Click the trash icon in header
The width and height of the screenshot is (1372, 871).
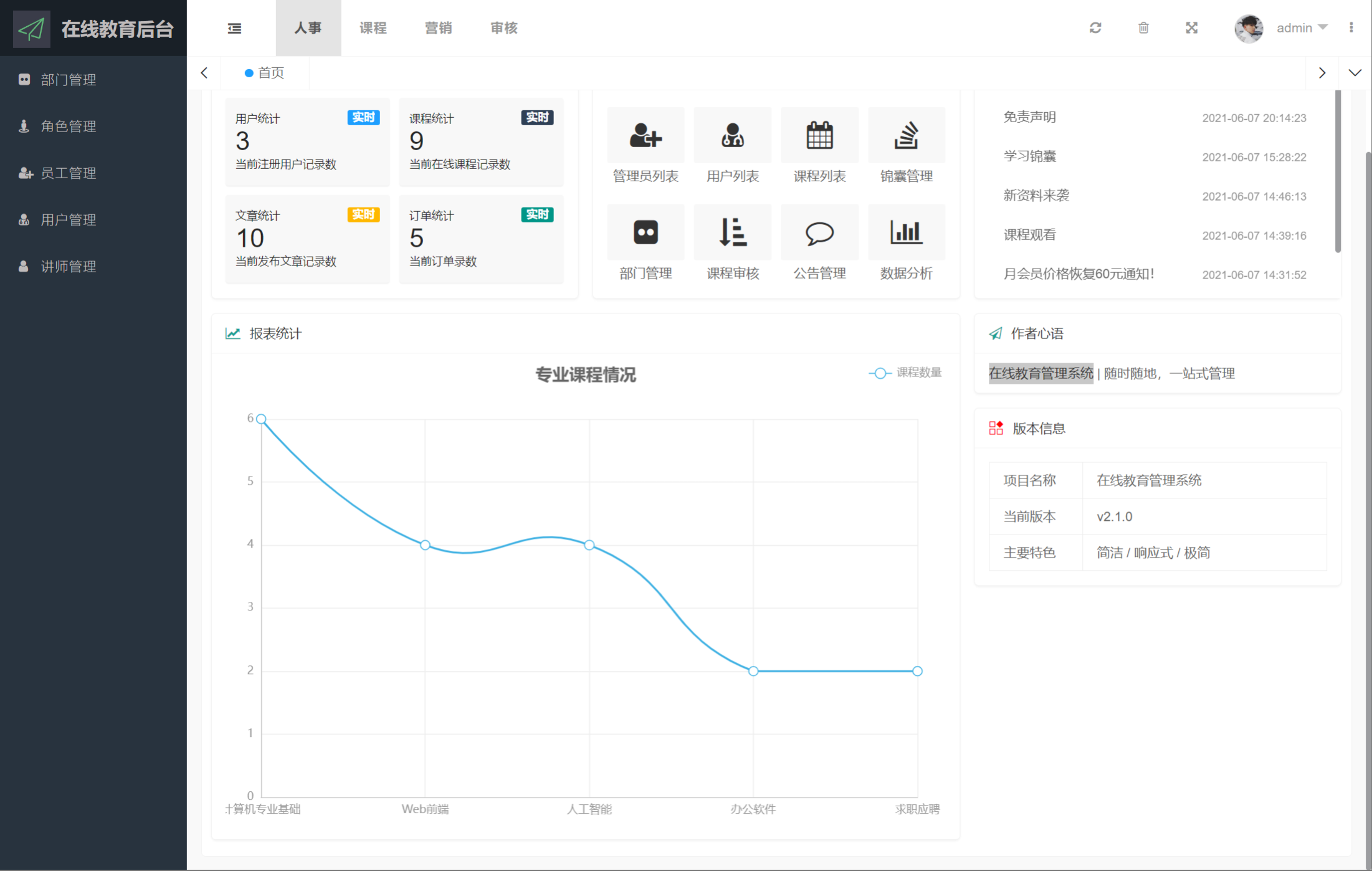point(1143,28)
